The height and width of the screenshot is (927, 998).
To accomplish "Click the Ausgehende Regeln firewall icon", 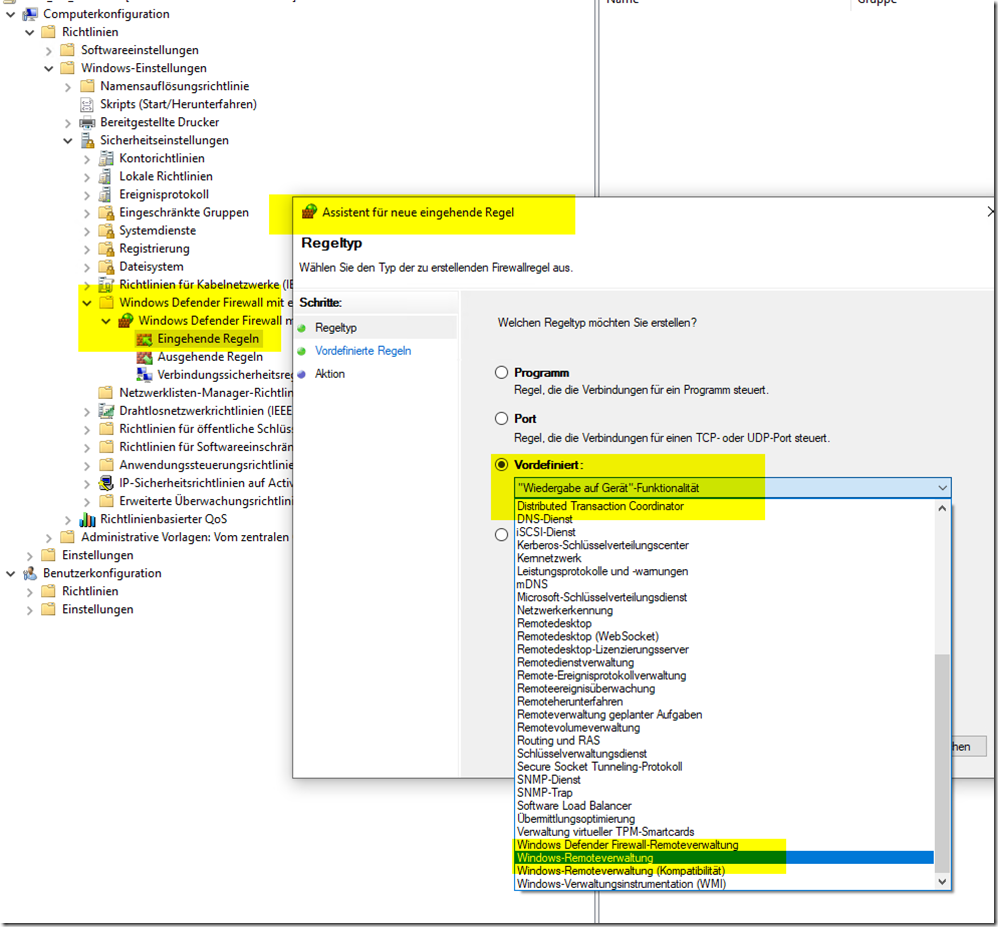I will (144, 357).
